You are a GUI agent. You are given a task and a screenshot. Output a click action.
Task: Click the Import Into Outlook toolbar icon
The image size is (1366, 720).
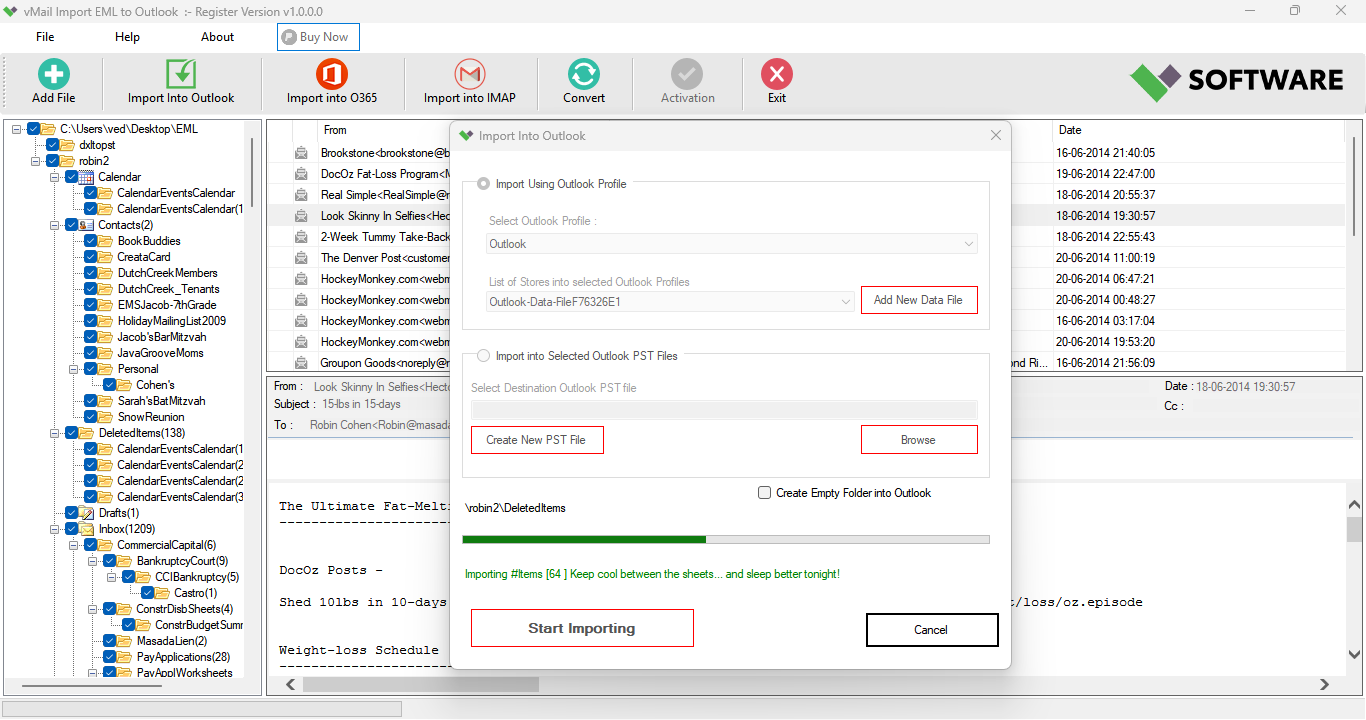click(181, 74)
